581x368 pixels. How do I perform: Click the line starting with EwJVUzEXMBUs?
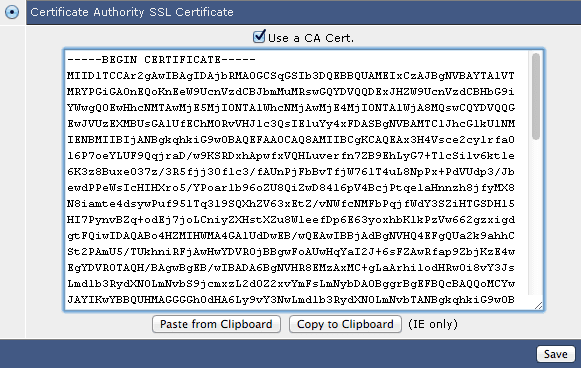click(291, 124)
